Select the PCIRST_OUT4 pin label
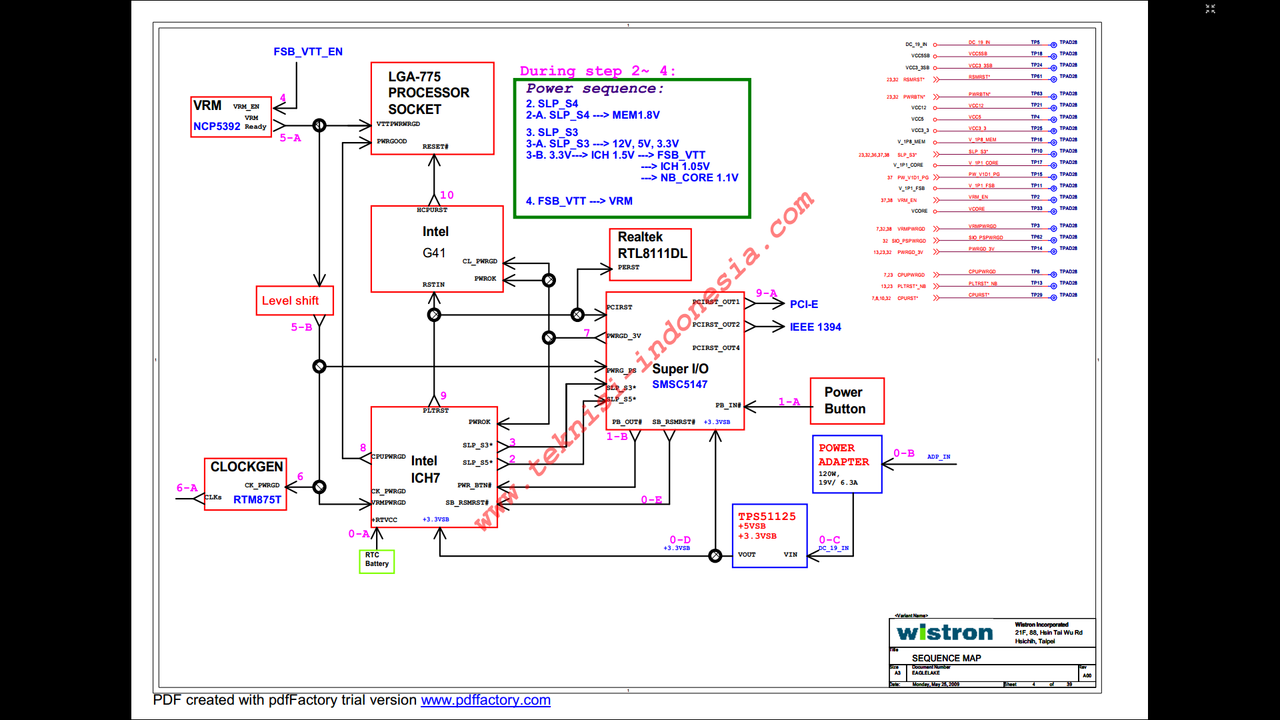The image size is (1280, 720). pyautogui.click(x=716, y=347)
